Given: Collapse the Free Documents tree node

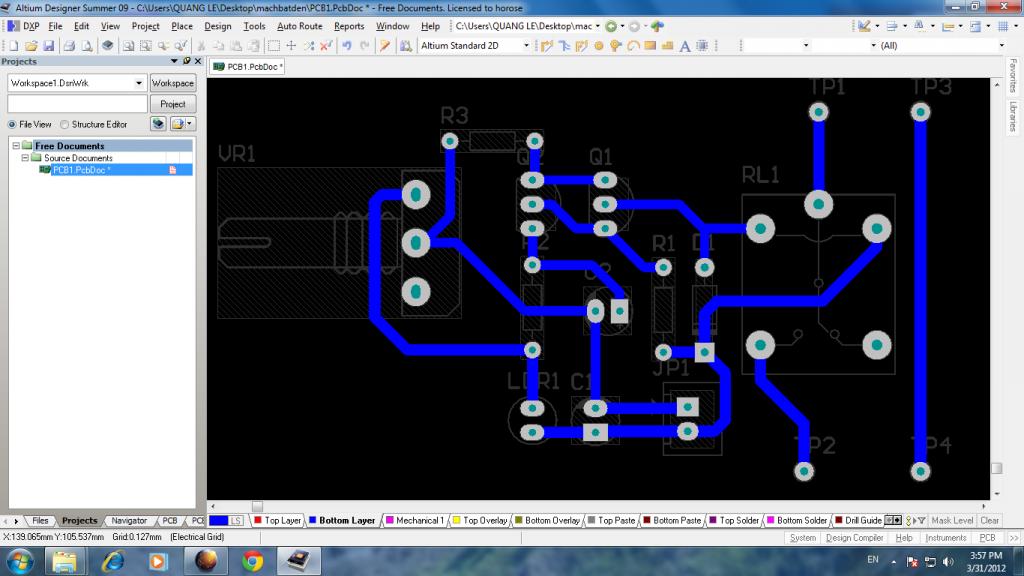Looking at the screenshot, I should 16,146.
